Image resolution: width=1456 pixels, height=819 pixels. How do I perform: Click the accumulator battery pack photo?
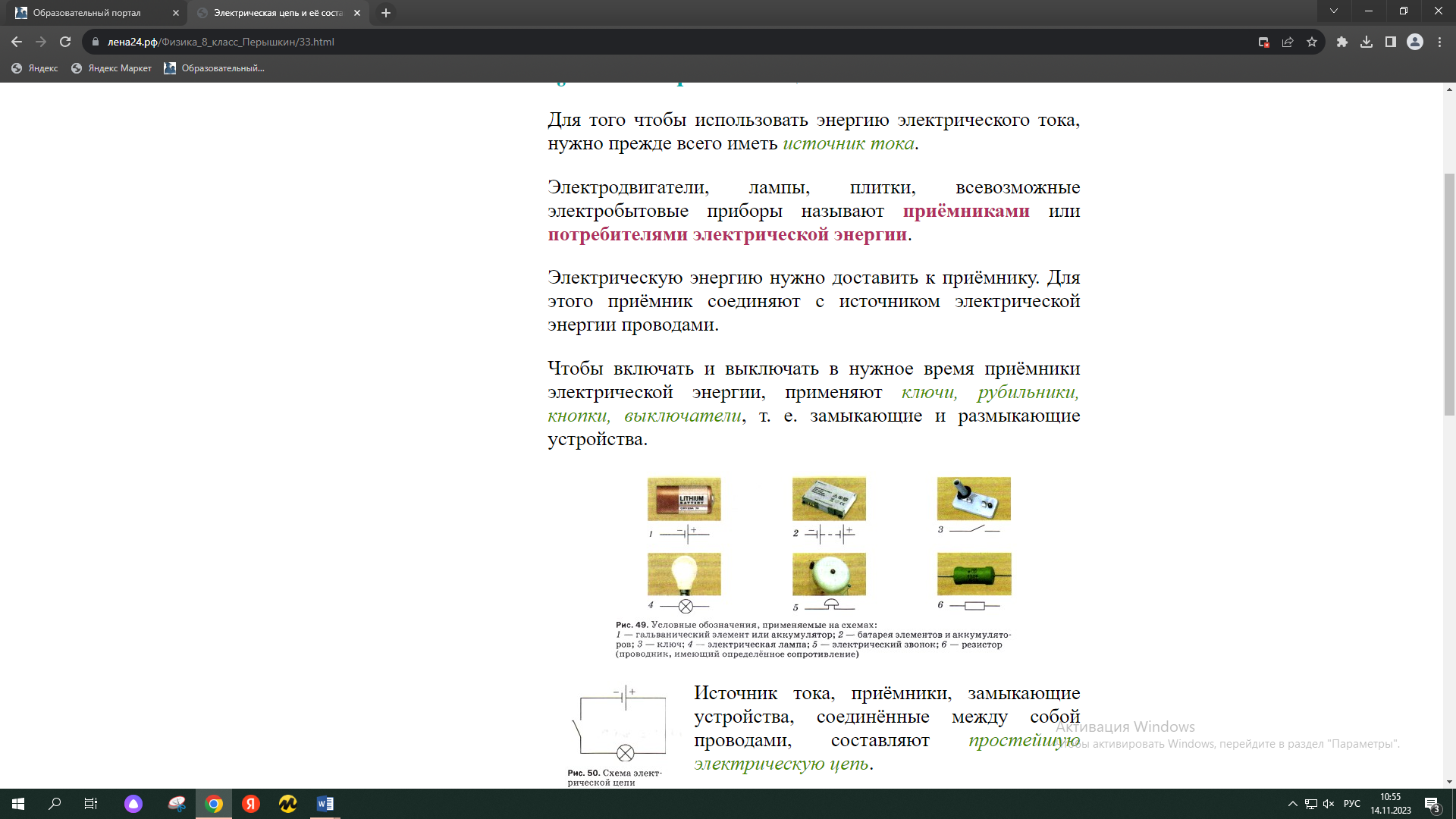(829, 499)
